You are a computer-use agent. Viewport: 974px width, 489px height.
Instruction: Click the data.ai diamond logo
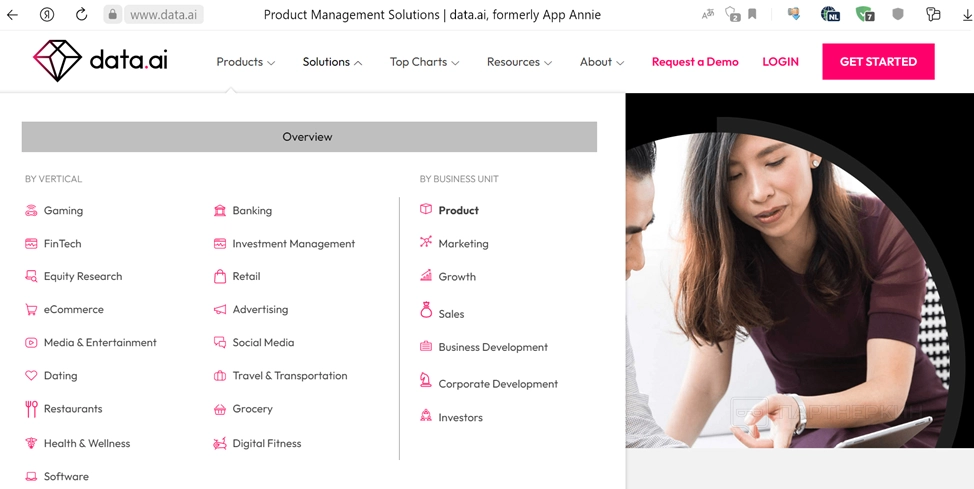(57, 61)
